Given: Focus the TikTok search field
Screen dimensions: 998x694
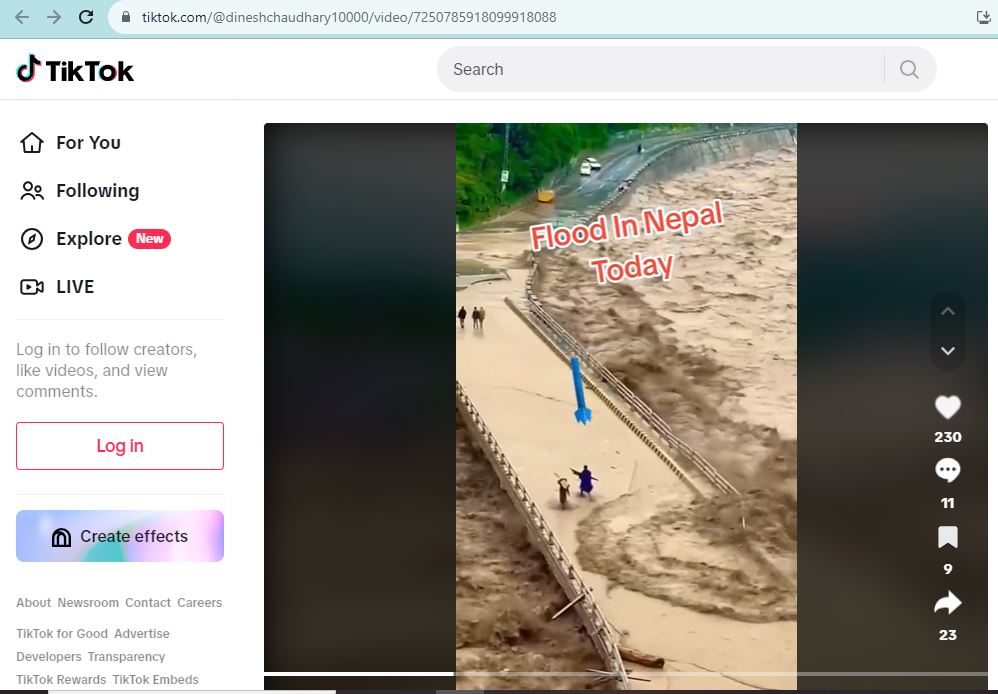Looking at the screenshot, I should pyautogui.click(x=660, y=69).
